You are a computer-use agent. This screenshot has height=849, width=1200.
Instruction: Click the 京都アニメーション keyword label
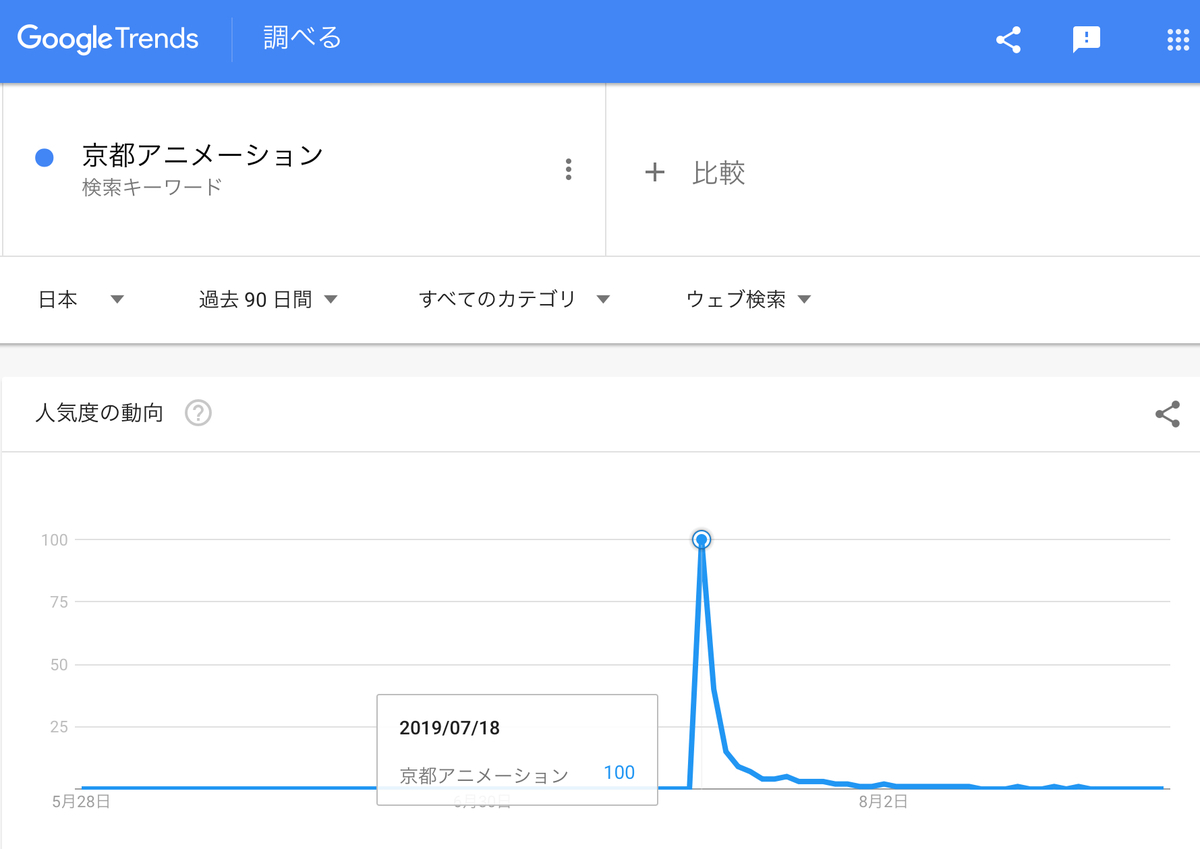[202, 155]
